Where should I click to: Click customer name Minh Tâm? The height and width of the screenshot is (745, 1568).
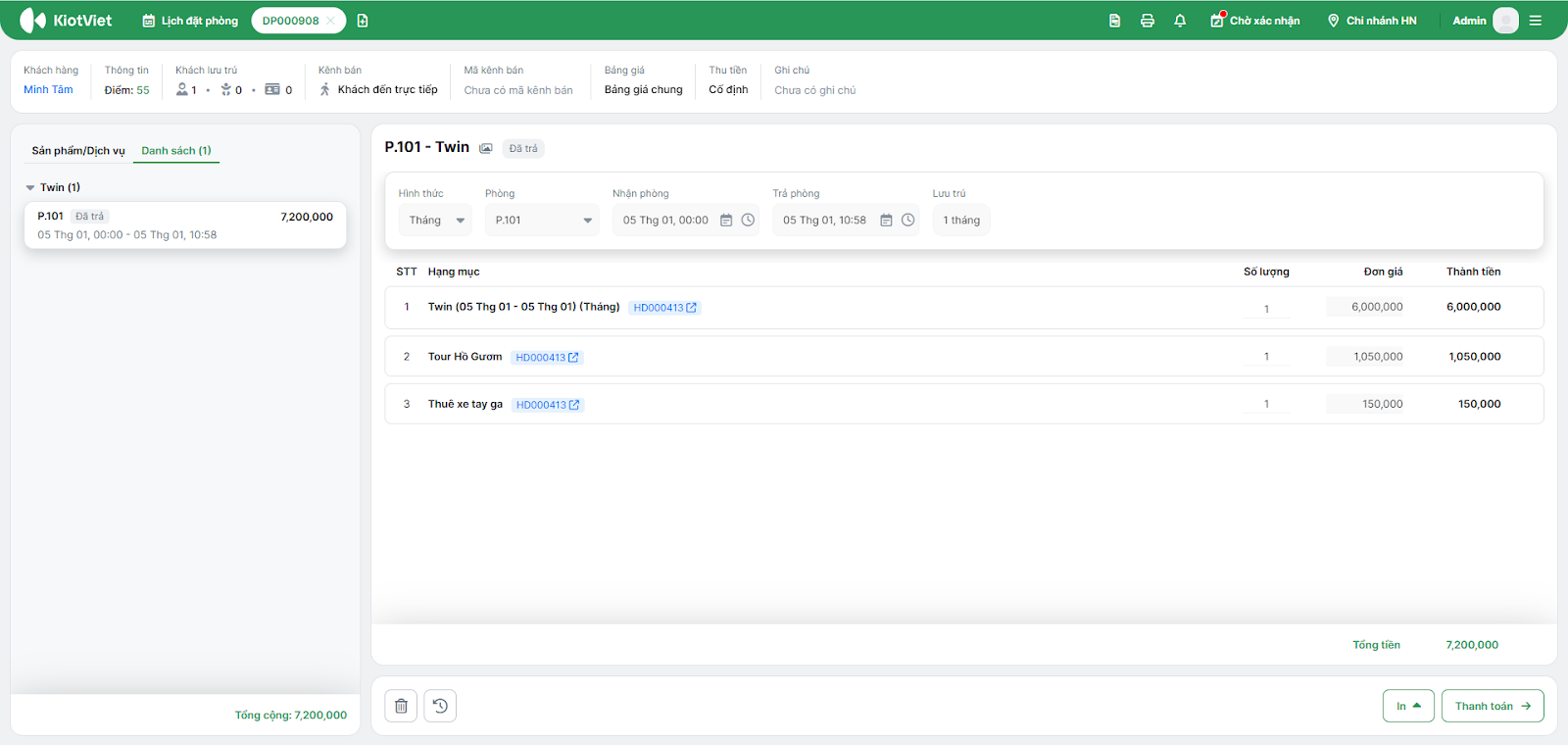pyautogui.click(x=48, y=90)
